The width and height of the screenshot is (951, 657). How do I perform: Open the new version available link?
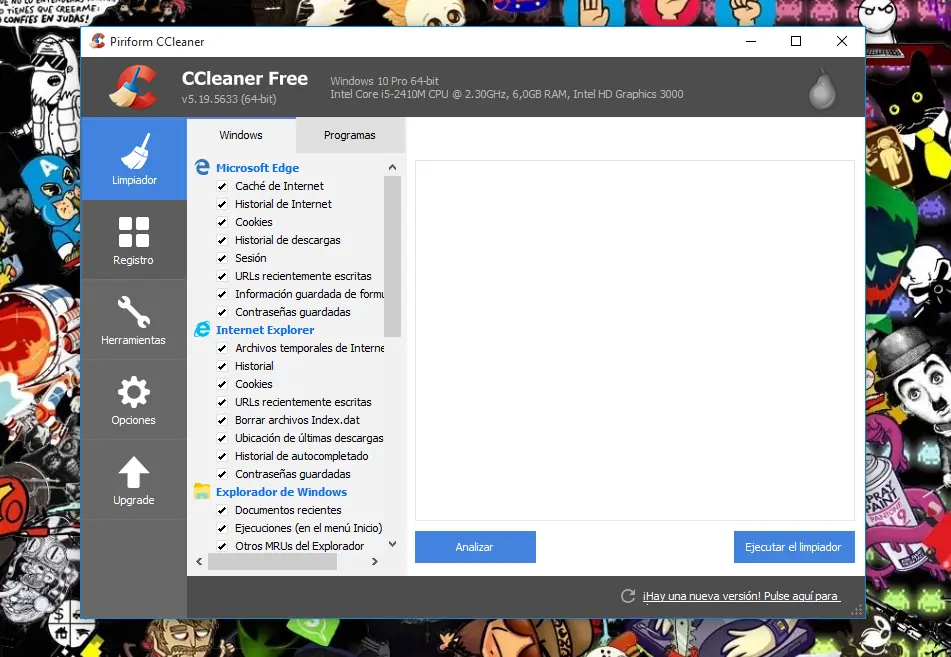tap(741, 596)
